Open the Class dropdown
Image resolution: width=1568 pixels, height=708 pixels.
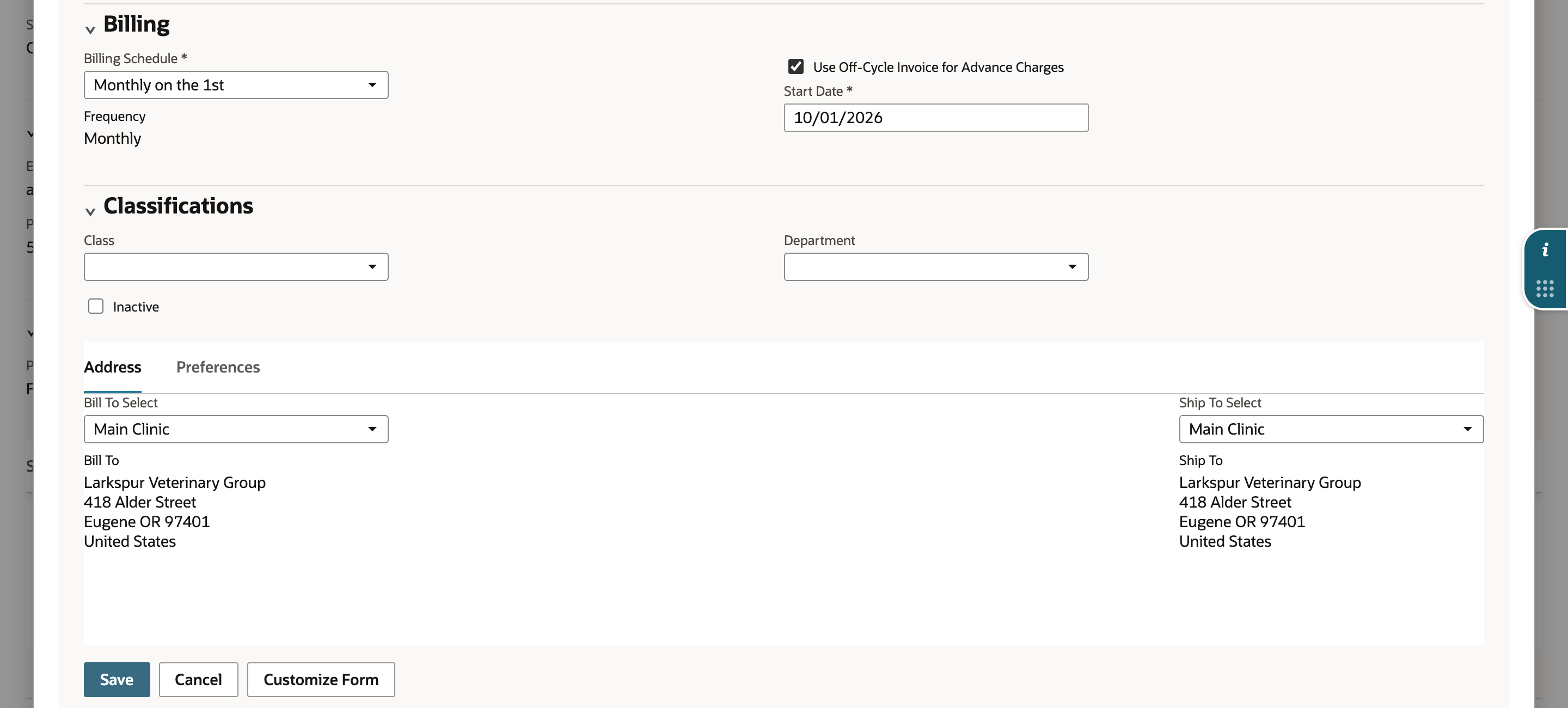click(x=236, y=267)
